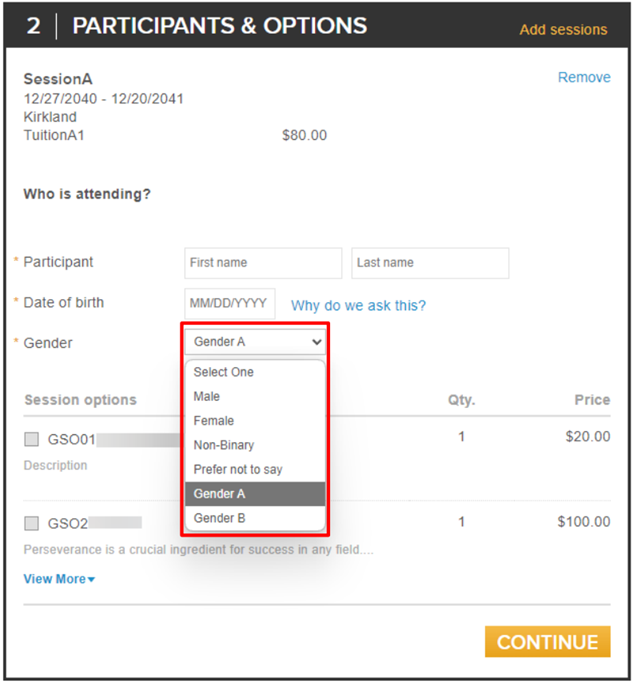Focus the Last name input field
Image resolution: width=633 pixels, height=683 pixels.
point(430,263)
